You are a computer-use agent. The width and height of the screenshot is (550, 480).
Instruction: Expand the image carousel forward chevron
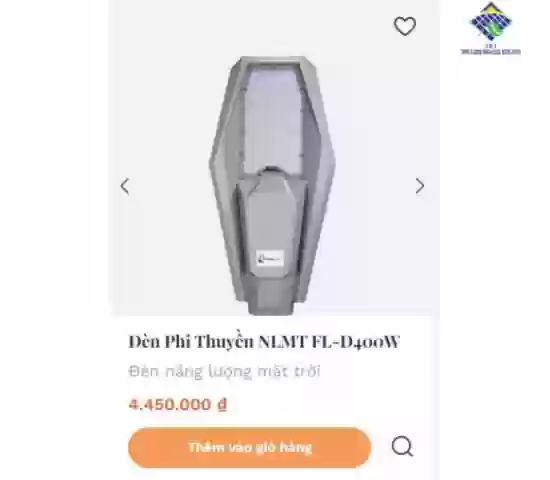(420, 186)
